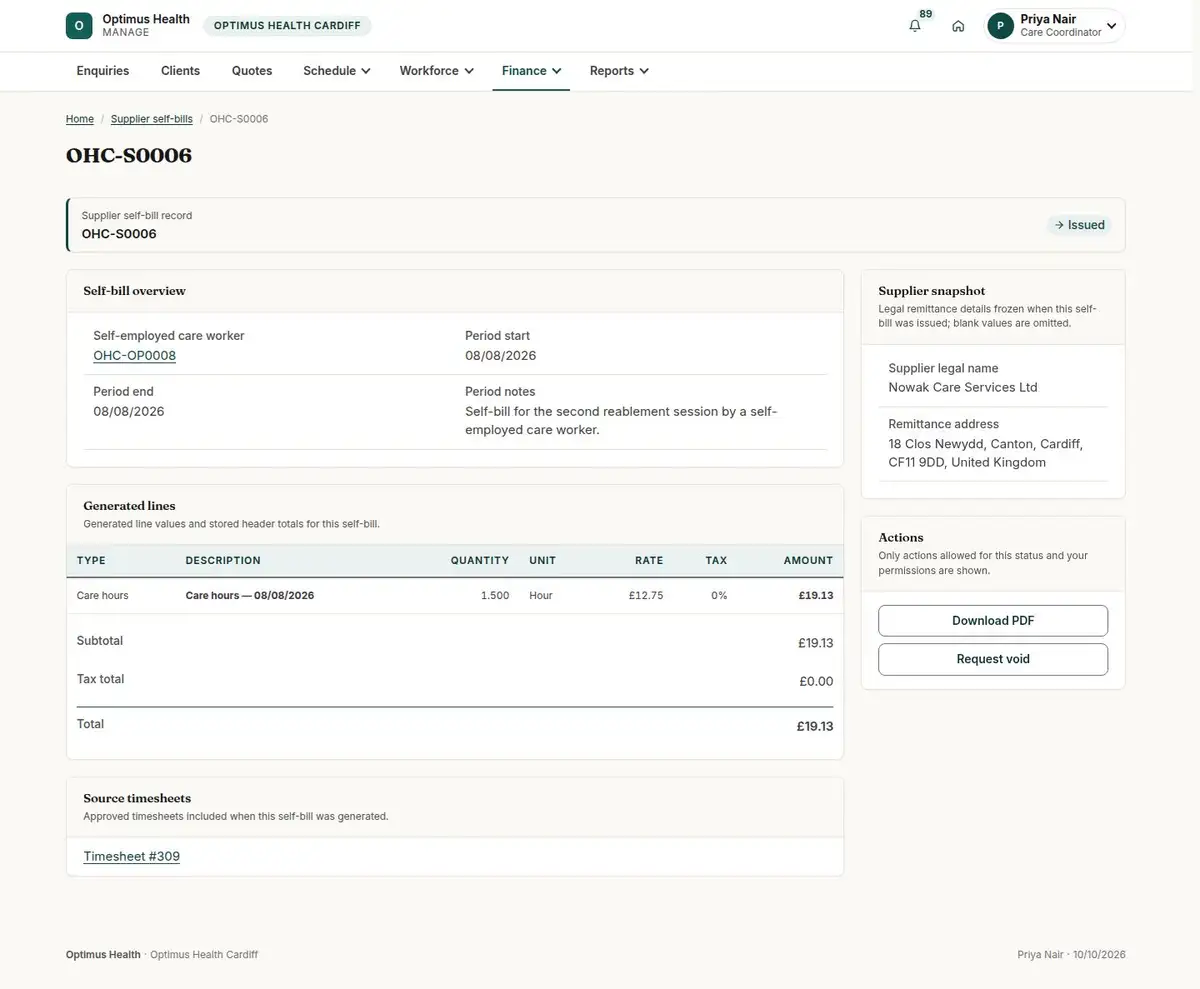Open Timesheet #309 link
The height and width of the screenshot is (989, 1200).
[132, 857]
